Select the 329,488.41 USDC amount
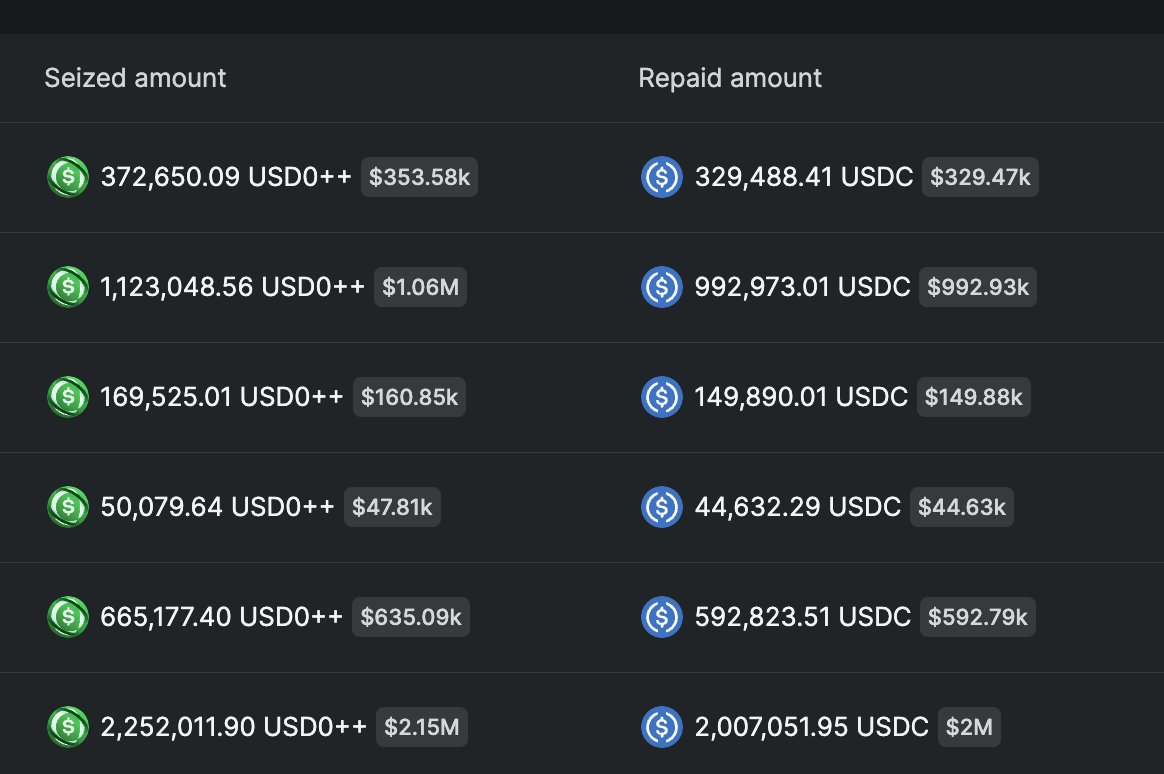Screen dimensions: 1164x774 (x=804, y=177)
